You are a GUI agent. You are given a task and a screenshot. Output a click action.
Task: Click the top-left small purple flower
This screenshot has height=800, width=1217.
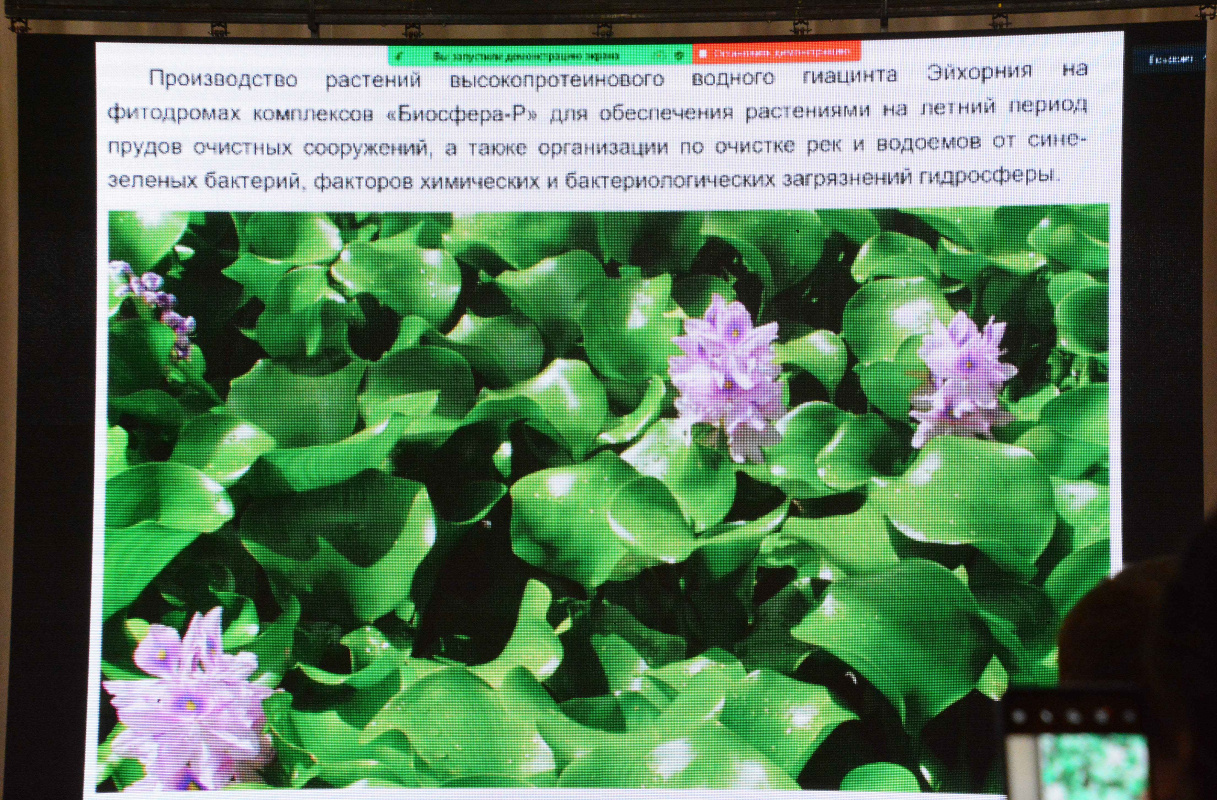(x=153, y=300)
